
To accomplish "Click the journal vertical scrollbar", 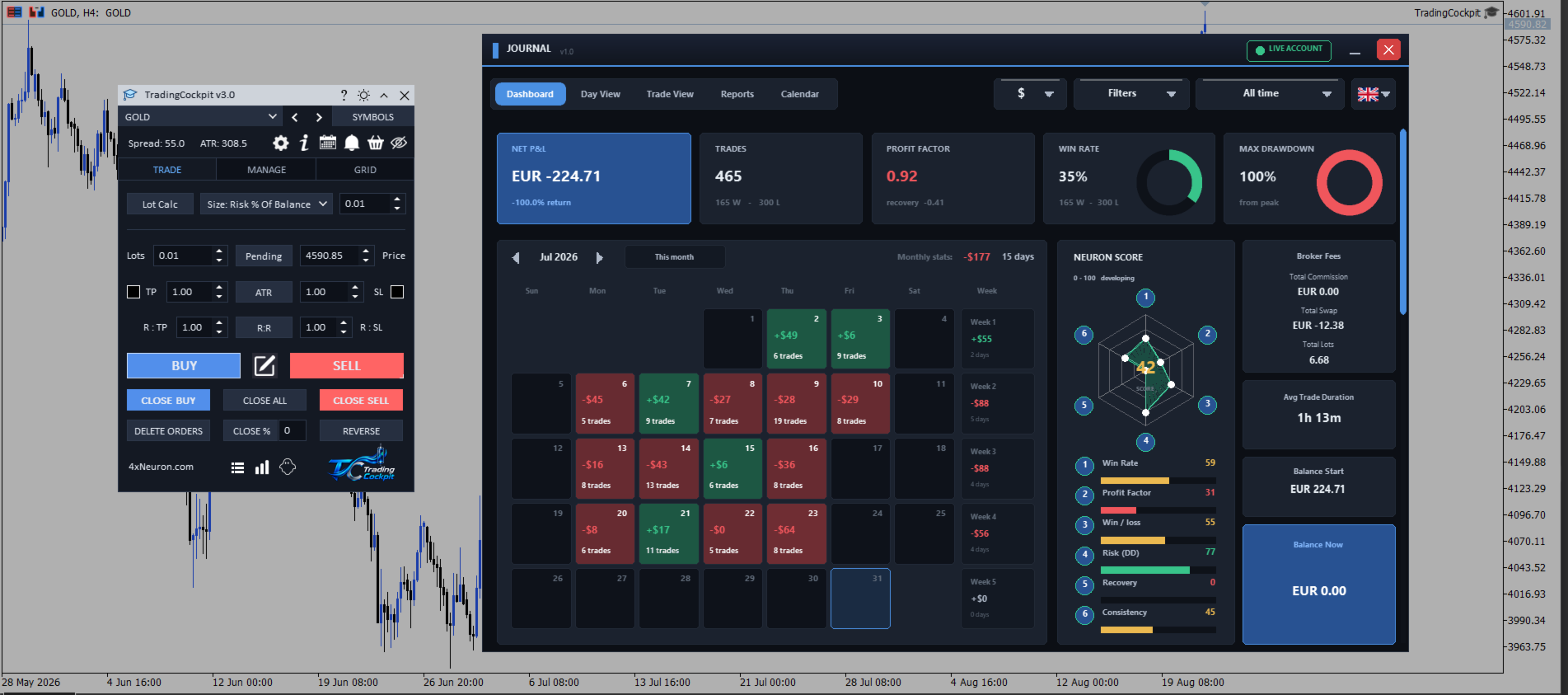I will pos(1403,221).
